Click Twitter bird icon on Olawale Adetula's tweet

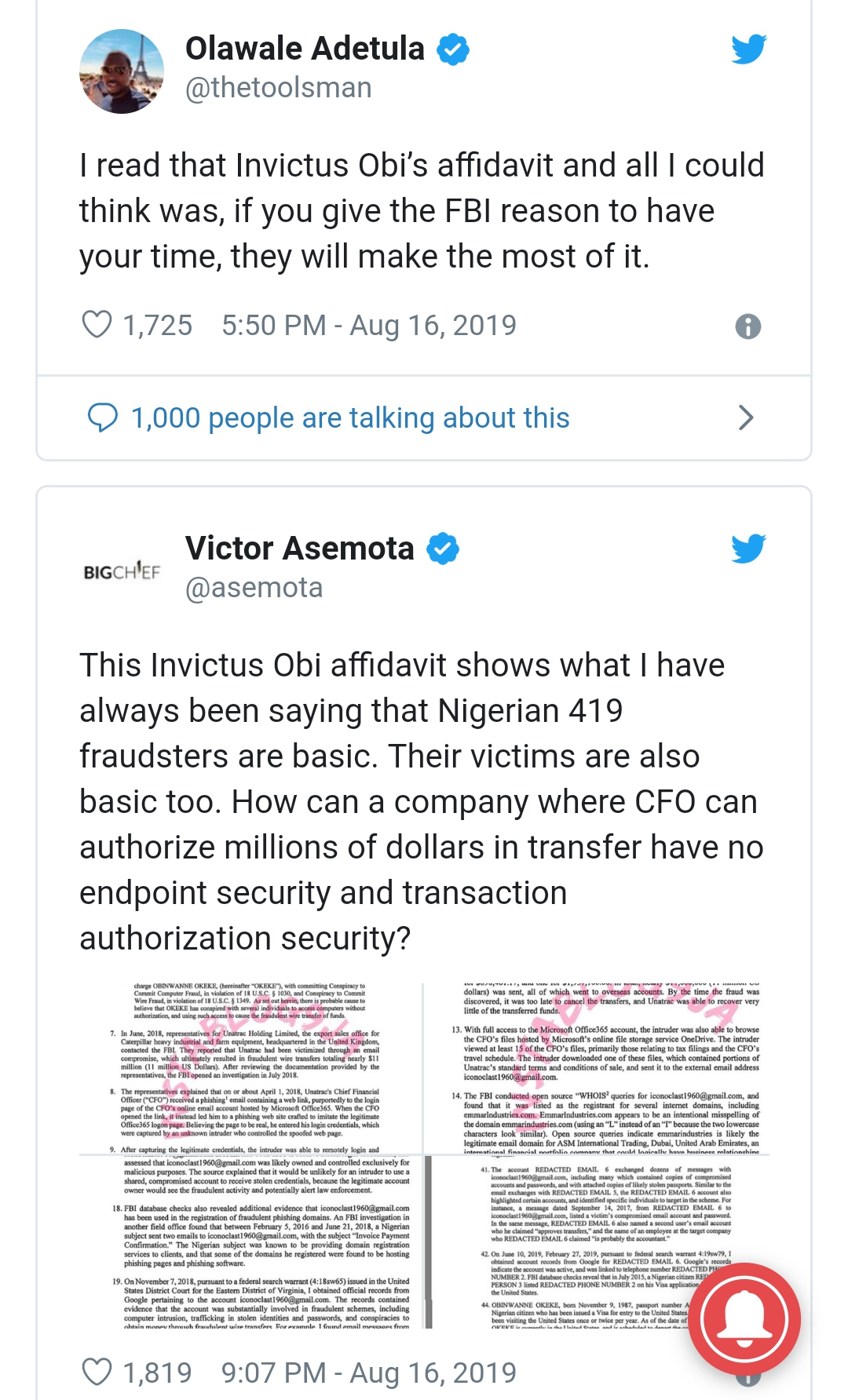tap(748, 49)
